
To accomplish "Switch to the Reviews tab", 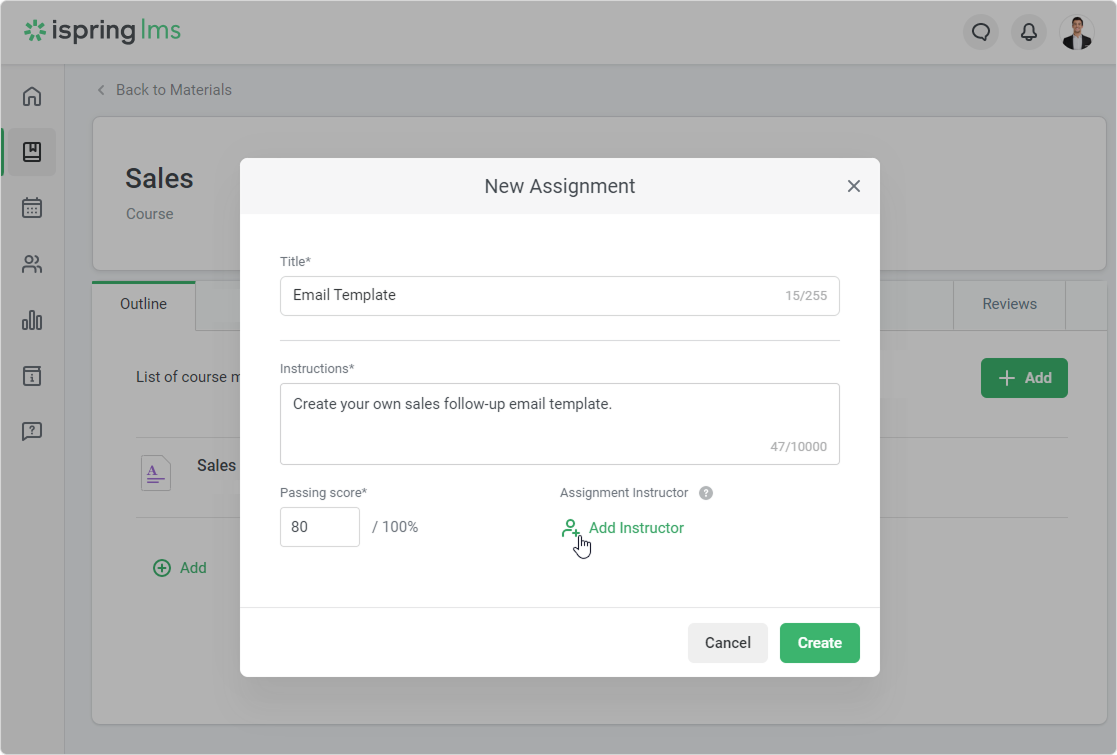I will [1009, 304].
